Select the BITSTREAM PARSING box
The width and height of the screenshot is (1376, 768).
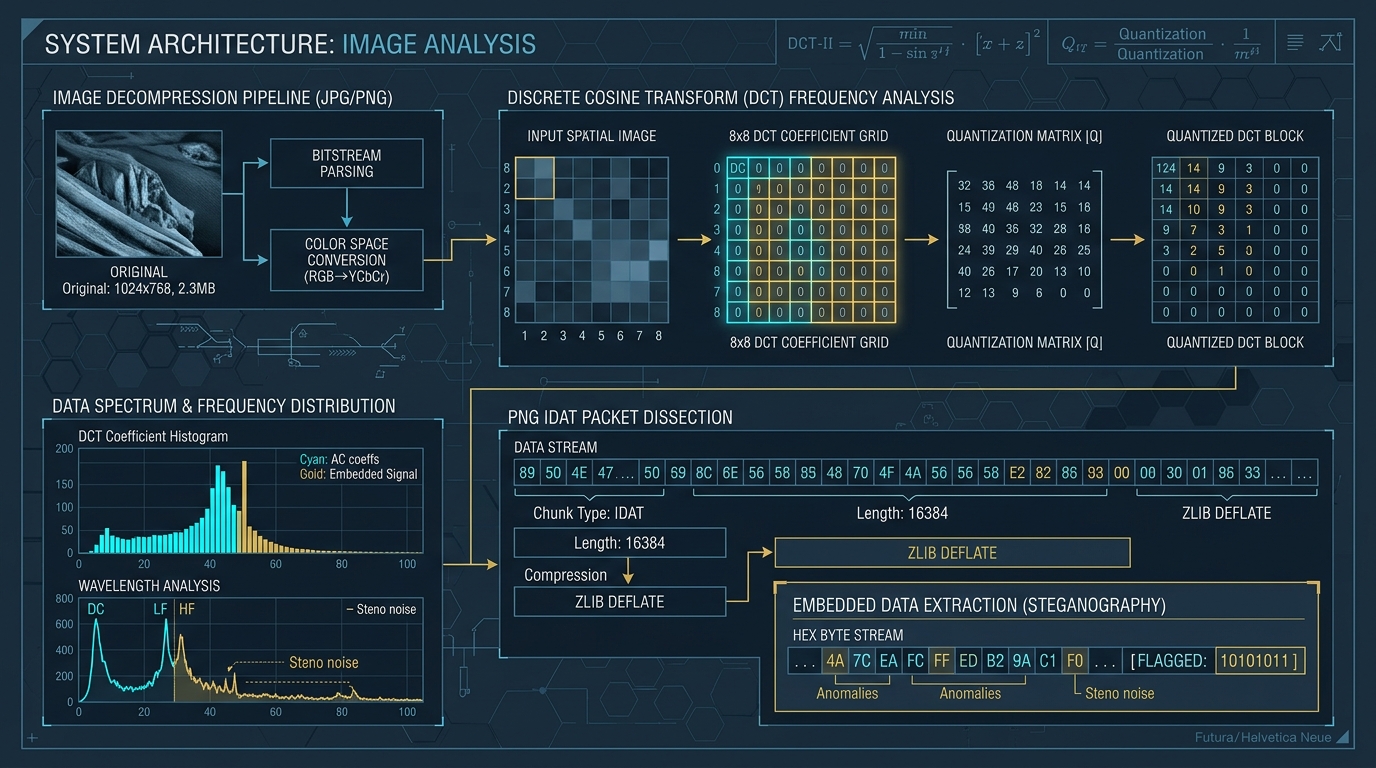click(x=347, y=164)
